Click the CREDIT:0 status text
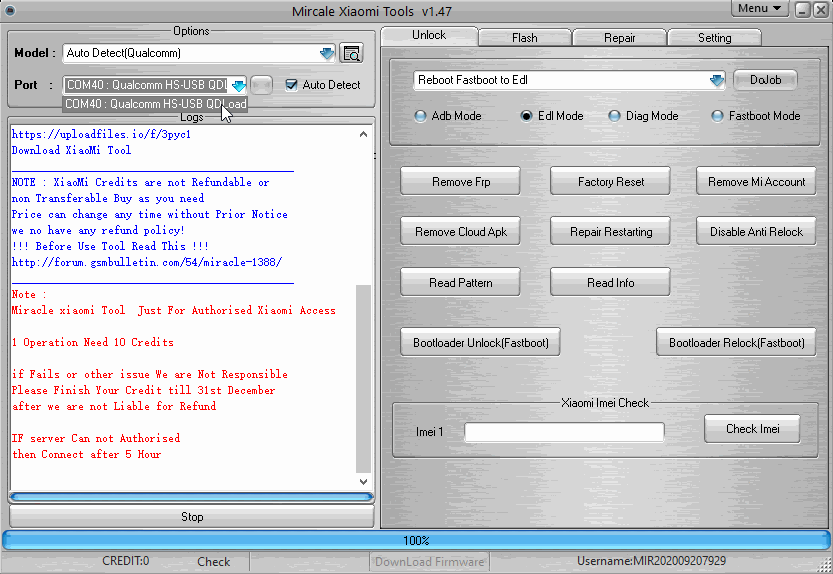Viewport: 833px width, 574px height. tap(125, 561)
